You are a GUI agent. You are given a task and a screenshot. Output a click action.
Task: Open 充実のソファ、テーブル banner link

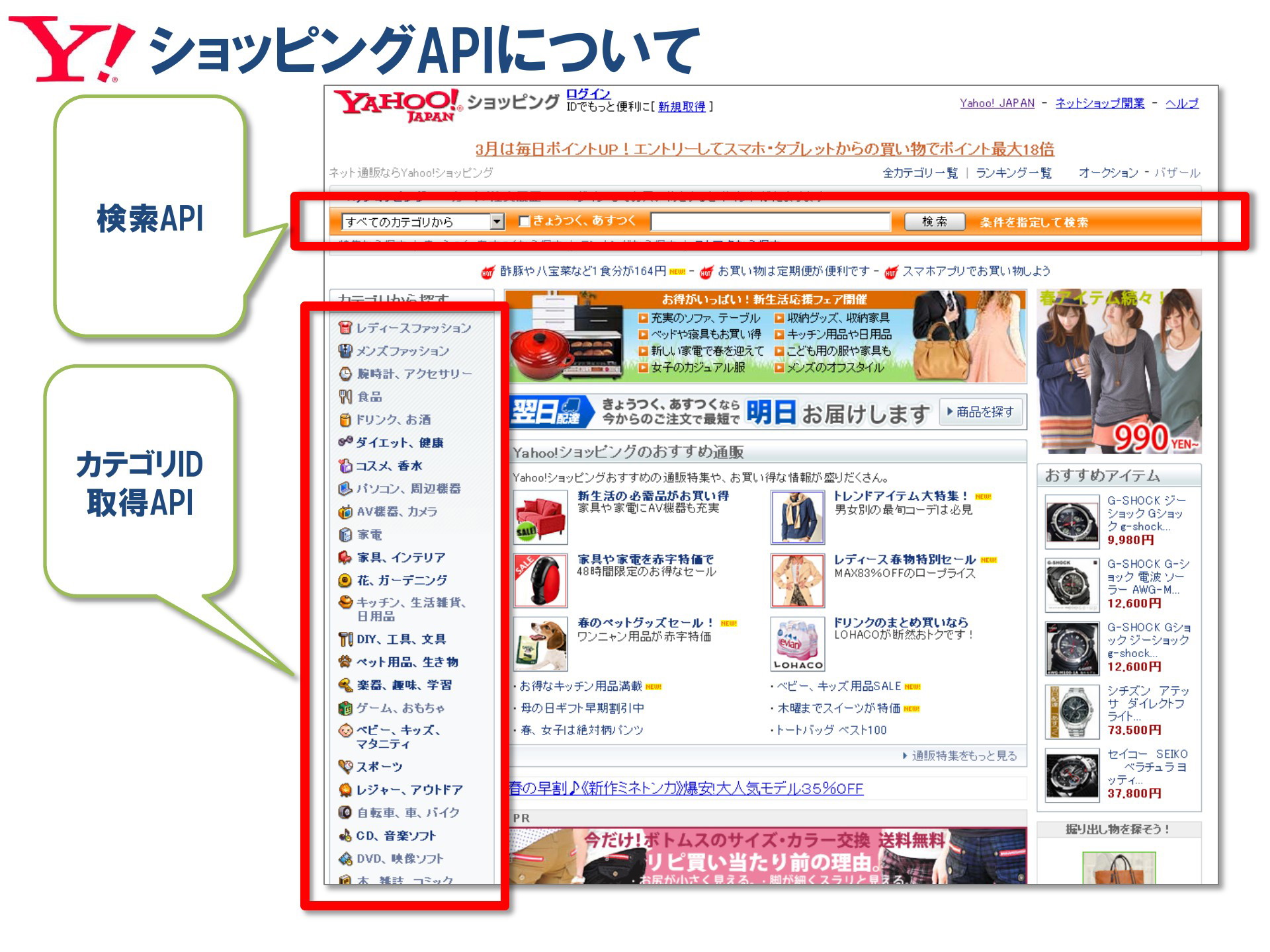click(705, 318)
